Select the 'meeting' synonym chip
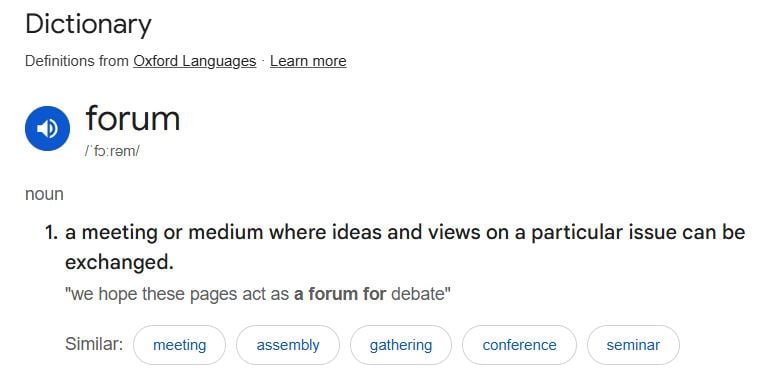The width and height of the screenshot is (770, 376). pos(179,345)
